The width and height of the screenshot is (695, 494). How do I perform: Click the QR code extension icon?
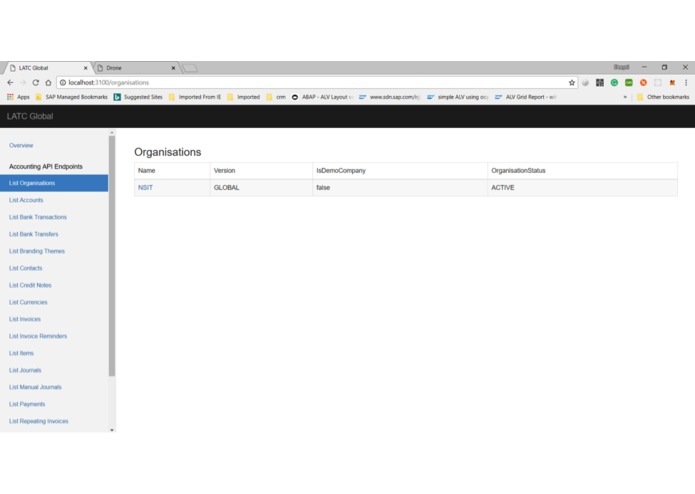(x=600, y=82)
